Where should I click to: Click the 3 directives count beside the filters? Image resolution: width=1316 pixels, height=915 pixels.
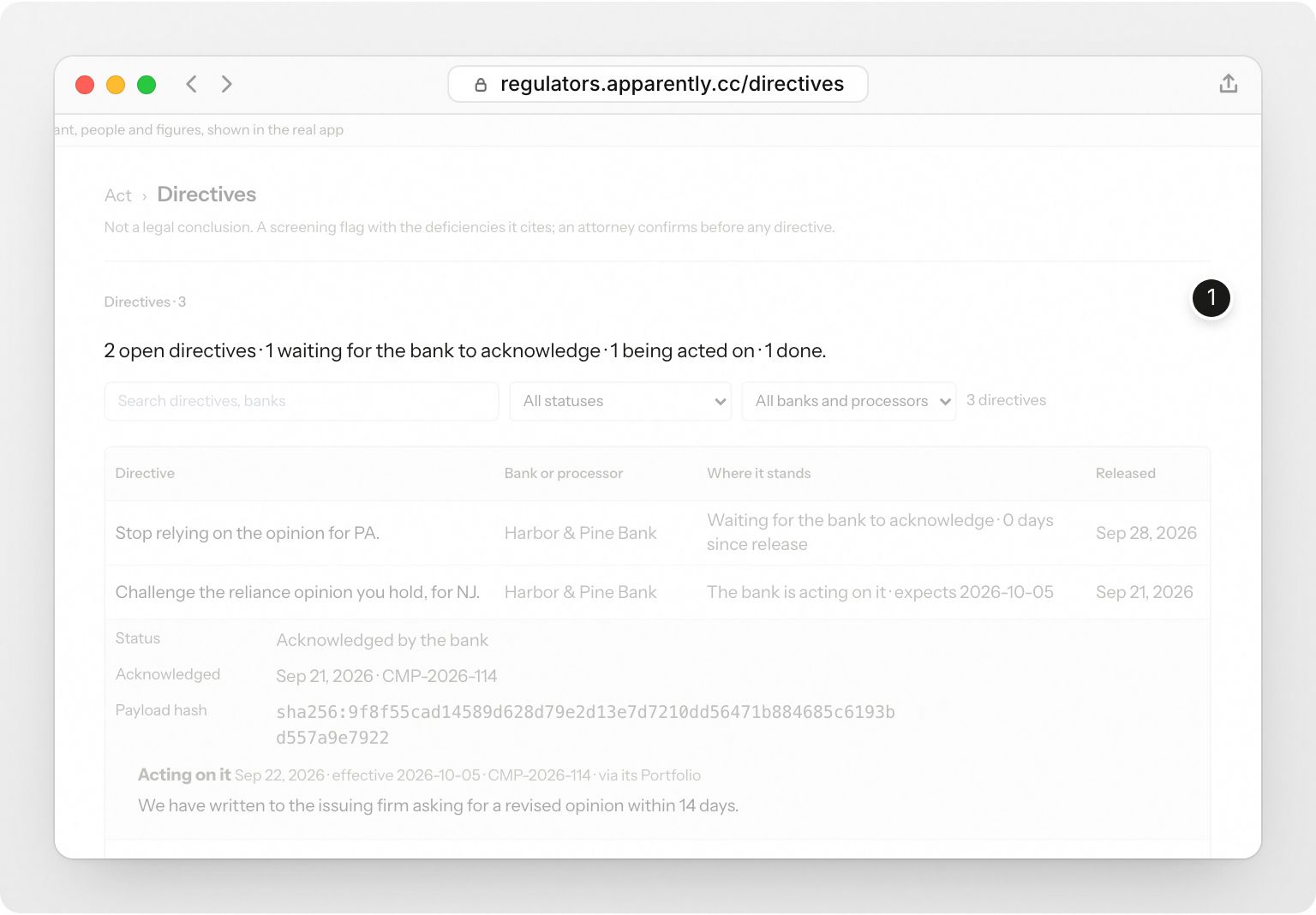click(1006, 400)
